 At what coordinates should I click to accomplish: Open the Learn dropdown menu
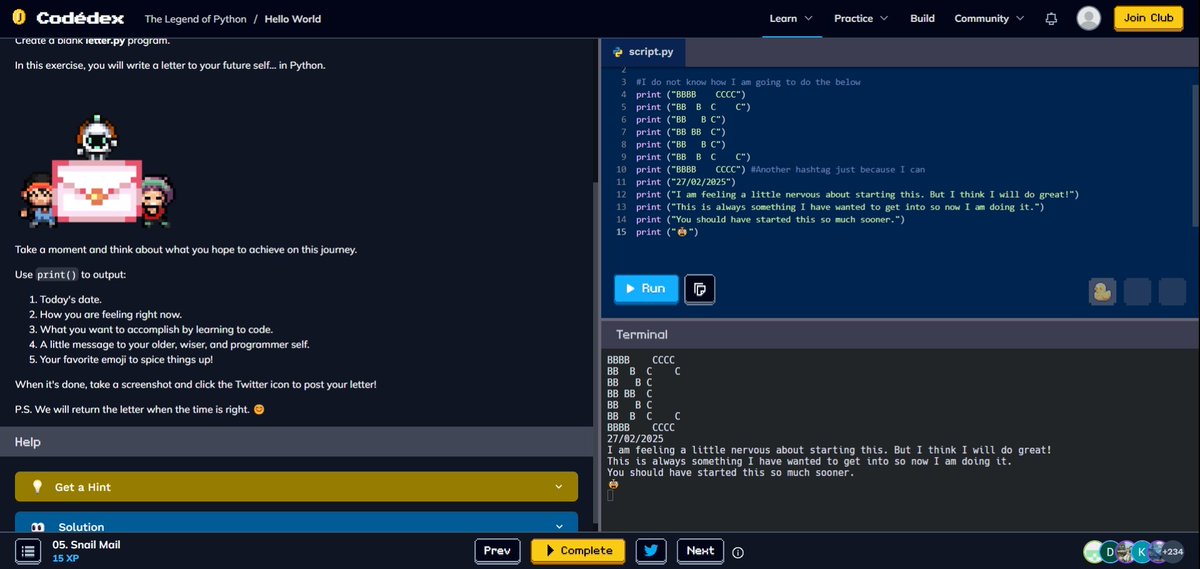tap(790, 18)
